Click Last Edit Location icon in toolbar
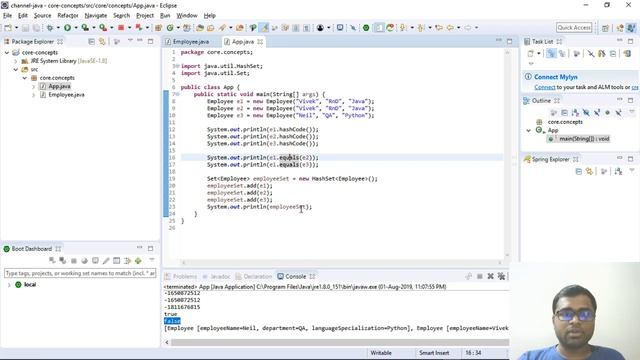This screenshot has height=360, width=640. (439, 28)
